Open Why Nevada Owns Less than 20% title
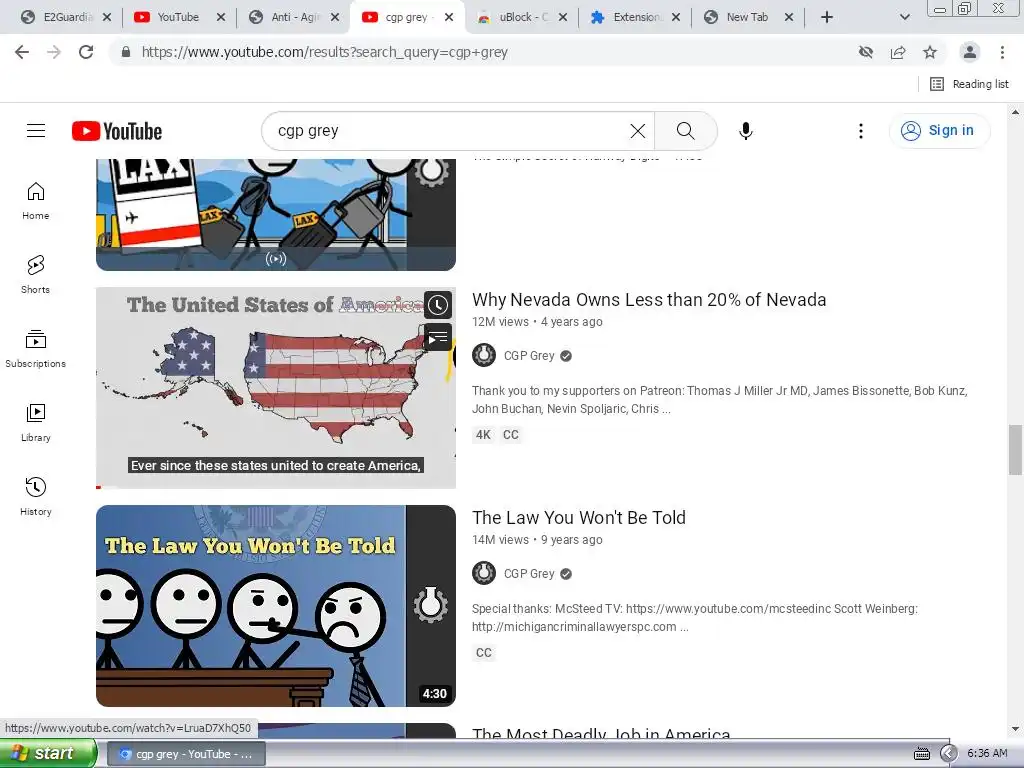Screen dimensions: 1024x768 tap(649, 300)
